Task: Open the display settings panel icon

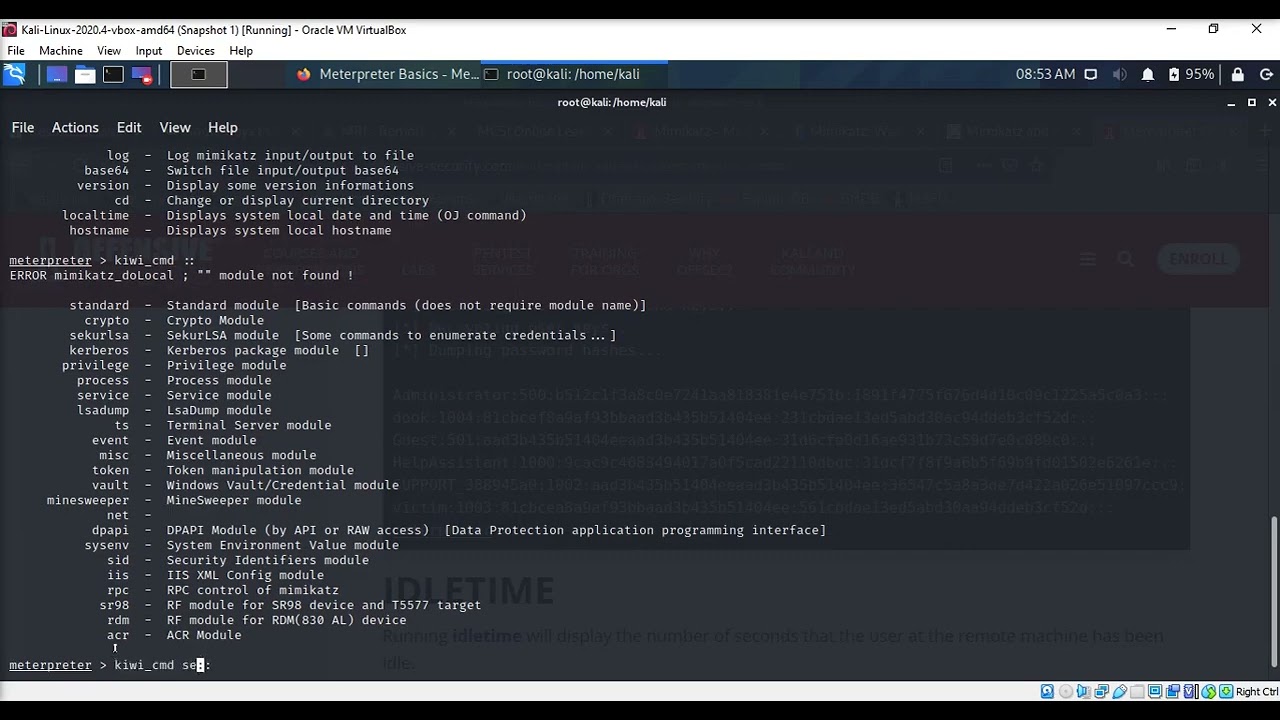Action: point(1091,74)
